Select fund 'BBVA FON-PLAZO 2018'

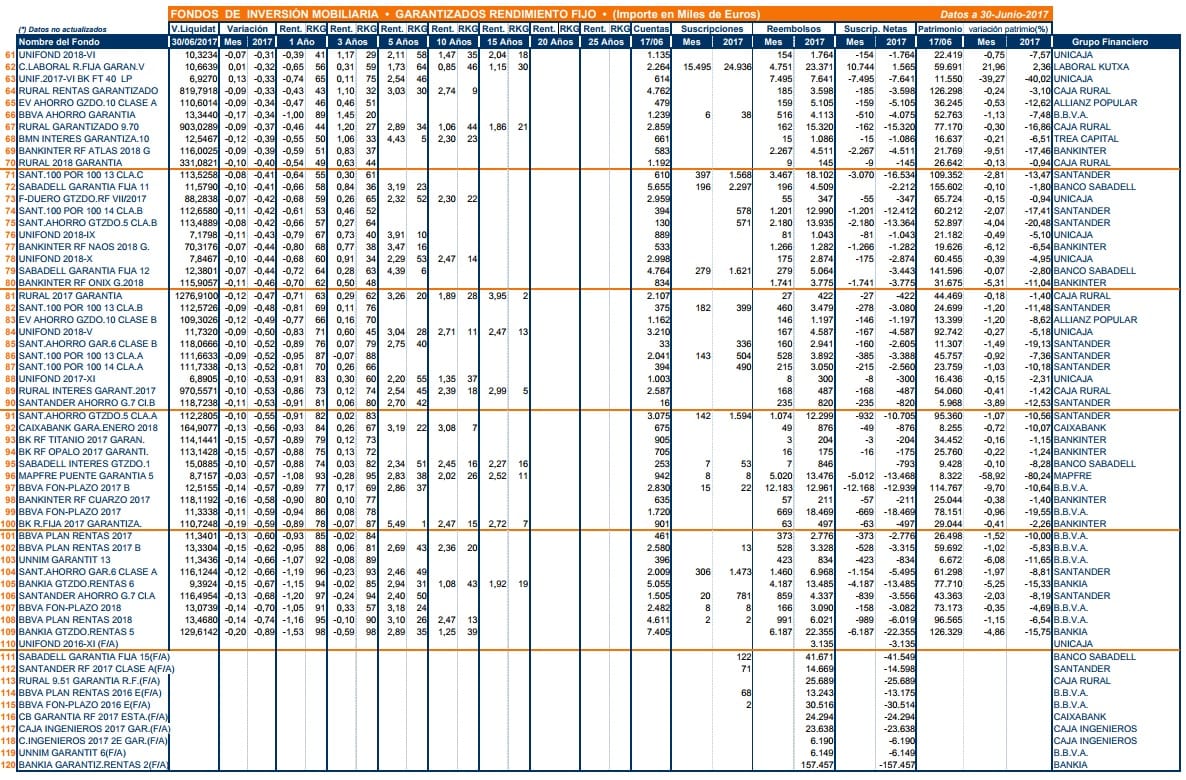pyautogui.click(x=70, y=608)
